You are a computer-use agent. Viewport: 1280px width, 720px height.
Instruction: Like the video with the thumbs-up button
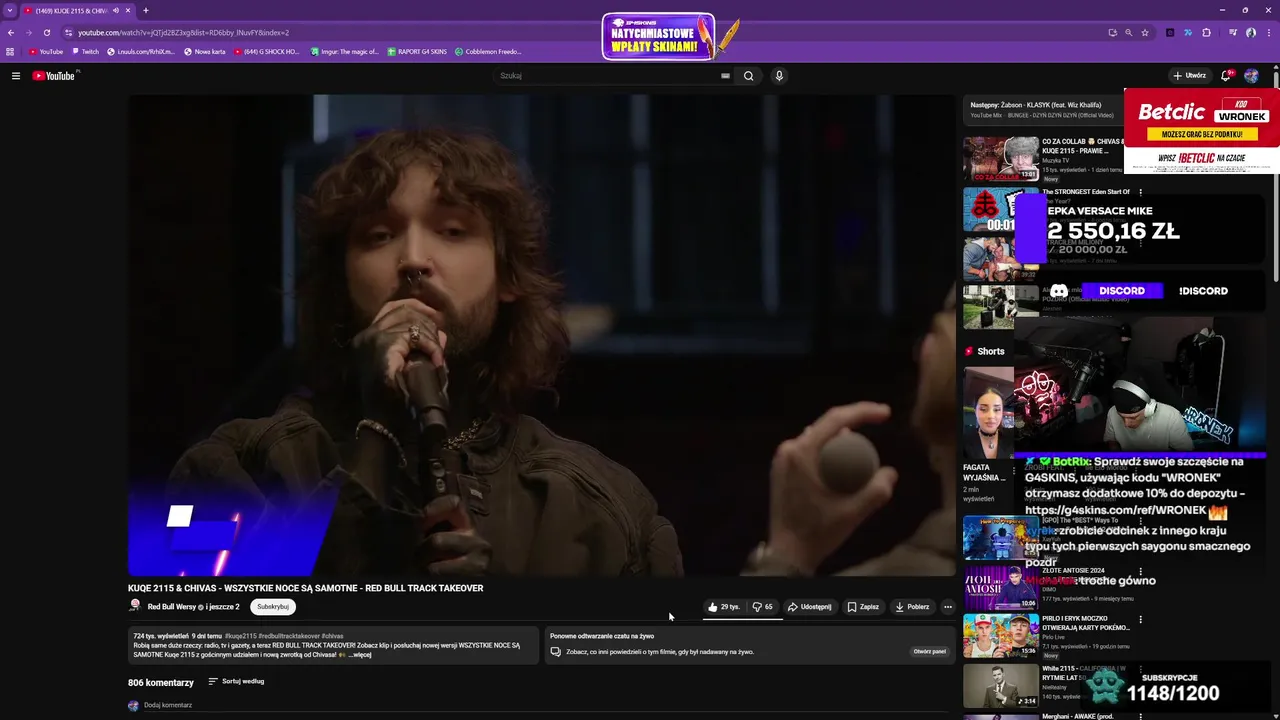723,607
